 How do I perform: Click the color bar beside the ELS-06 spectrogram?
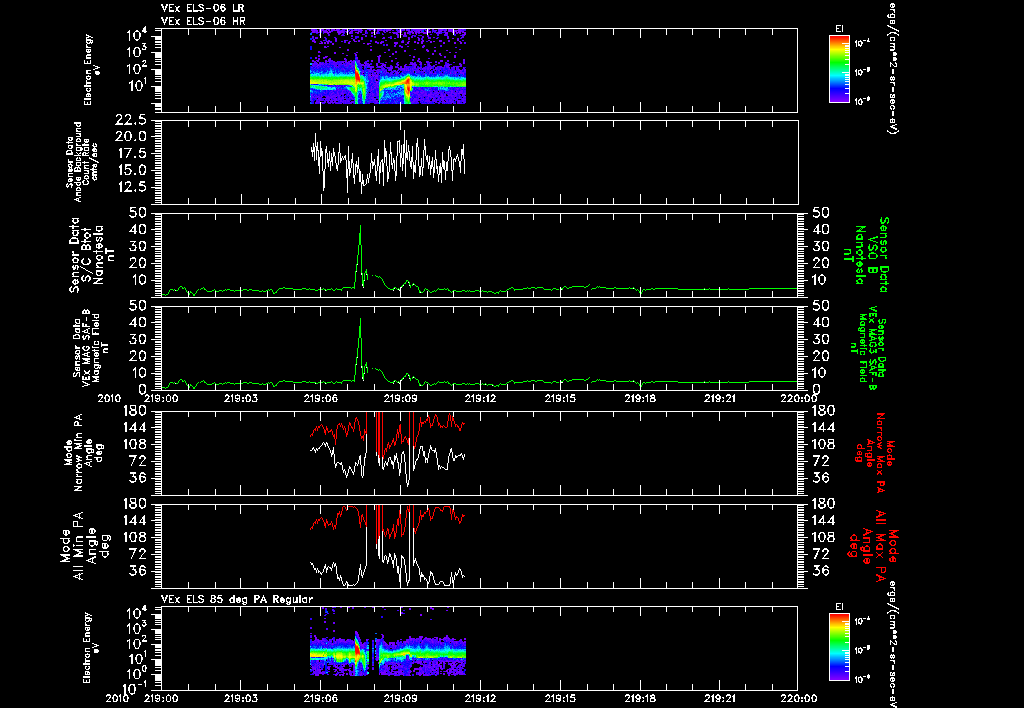tap(839, 69)
